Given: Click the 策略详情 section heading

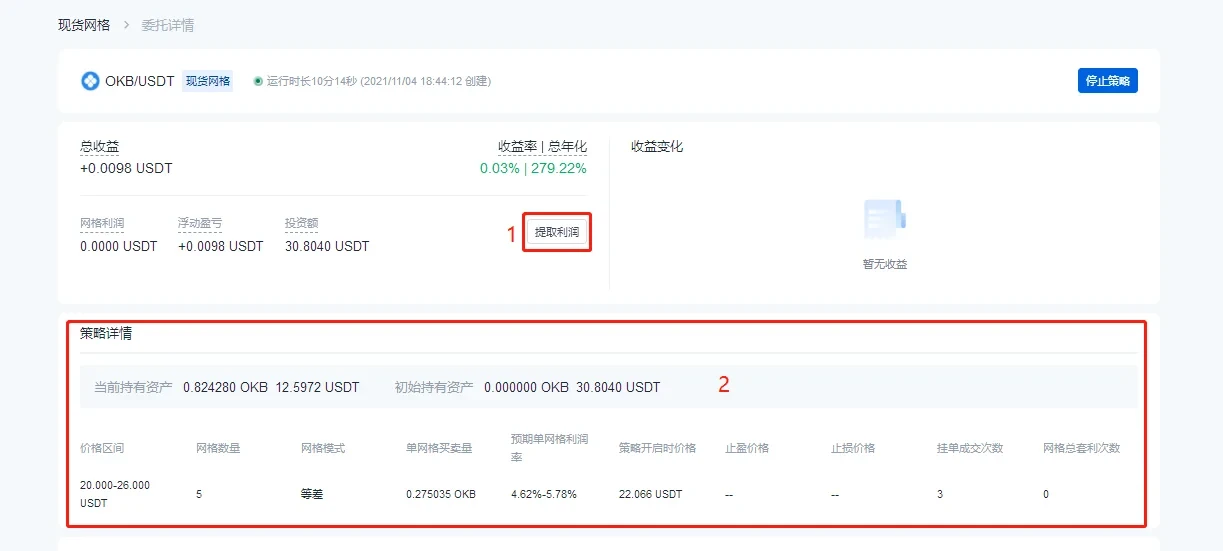Looking at the screenshot, I should [x=106, y=334].
